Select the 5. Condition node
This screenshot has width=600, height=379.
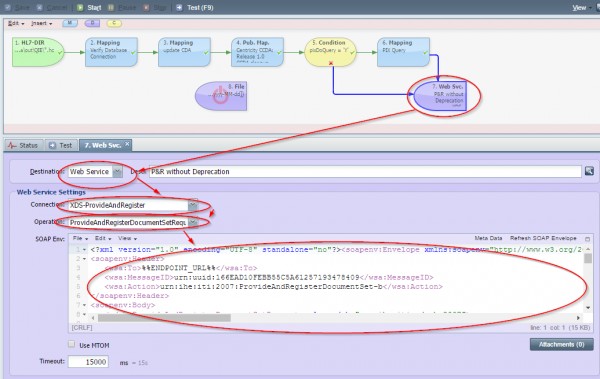pyautogui.click(x=330, y=52)
